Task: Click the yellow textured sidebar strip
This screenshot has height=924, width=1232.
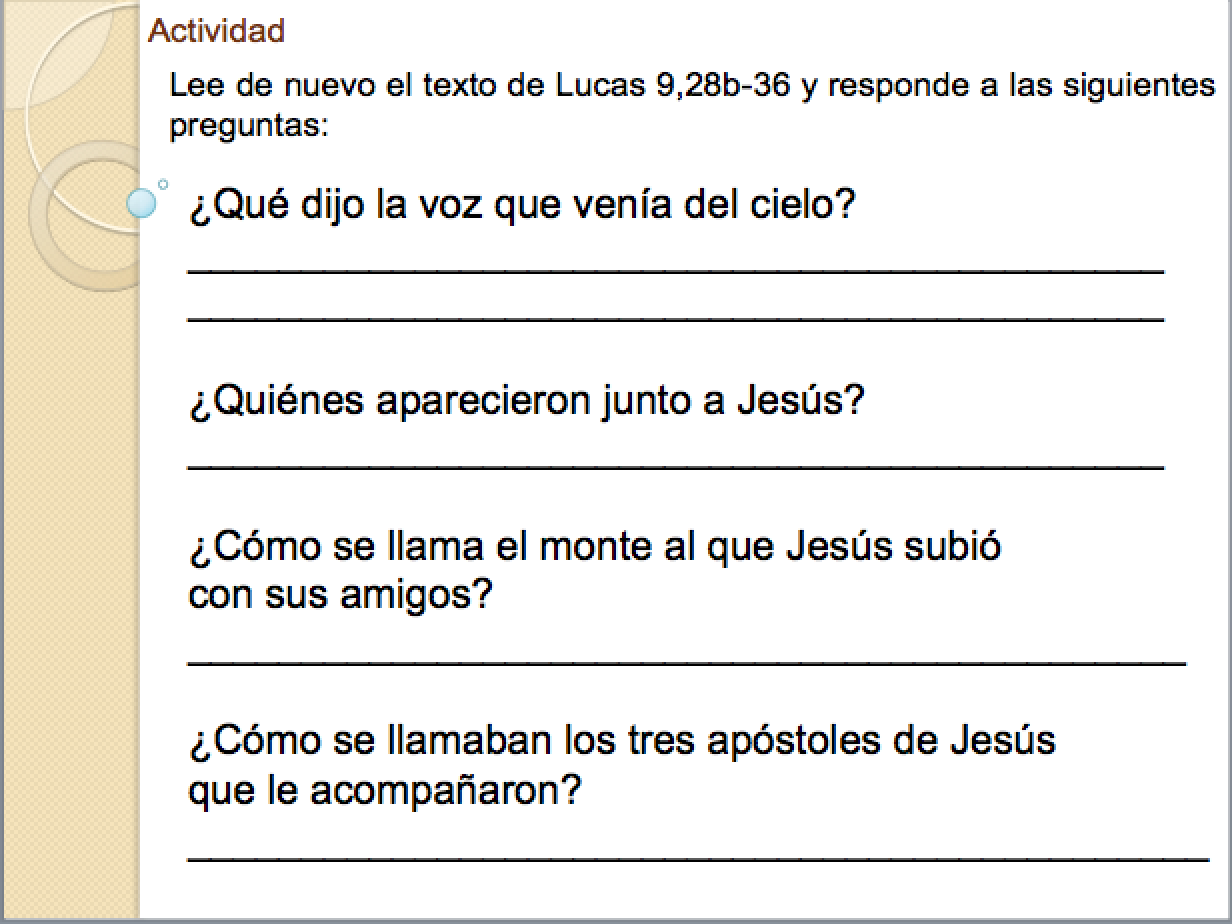Action: [70, 600]
